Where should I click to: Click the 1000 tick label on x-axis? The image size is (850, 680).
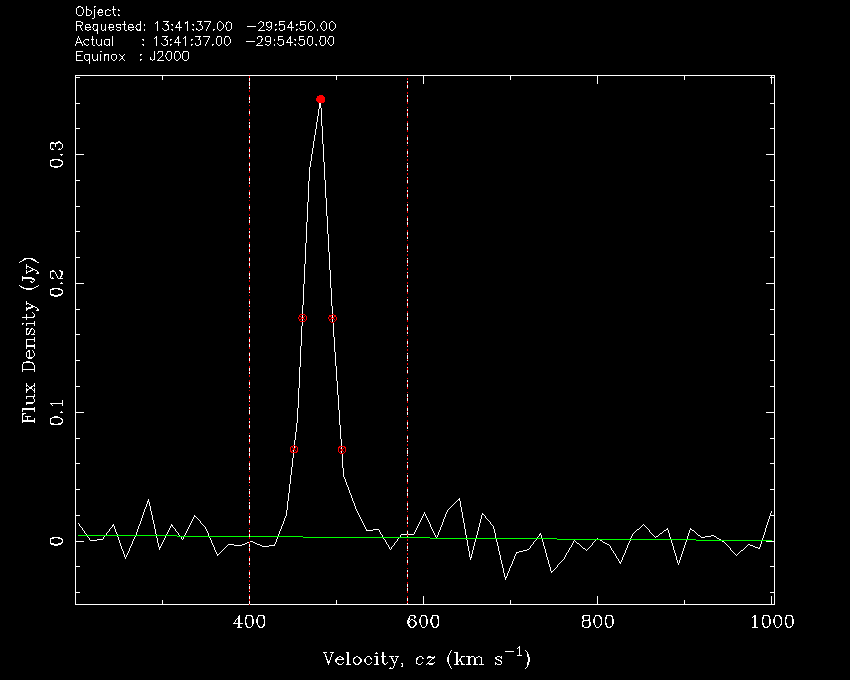[771, 622]
